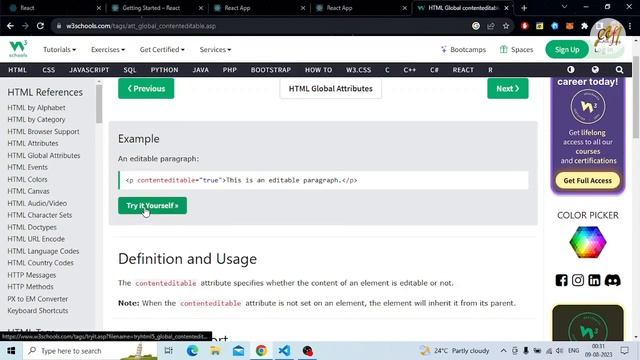Bookmark this page with star icon
The height and width of the screenshot is (360, 640).
[506, 26]
